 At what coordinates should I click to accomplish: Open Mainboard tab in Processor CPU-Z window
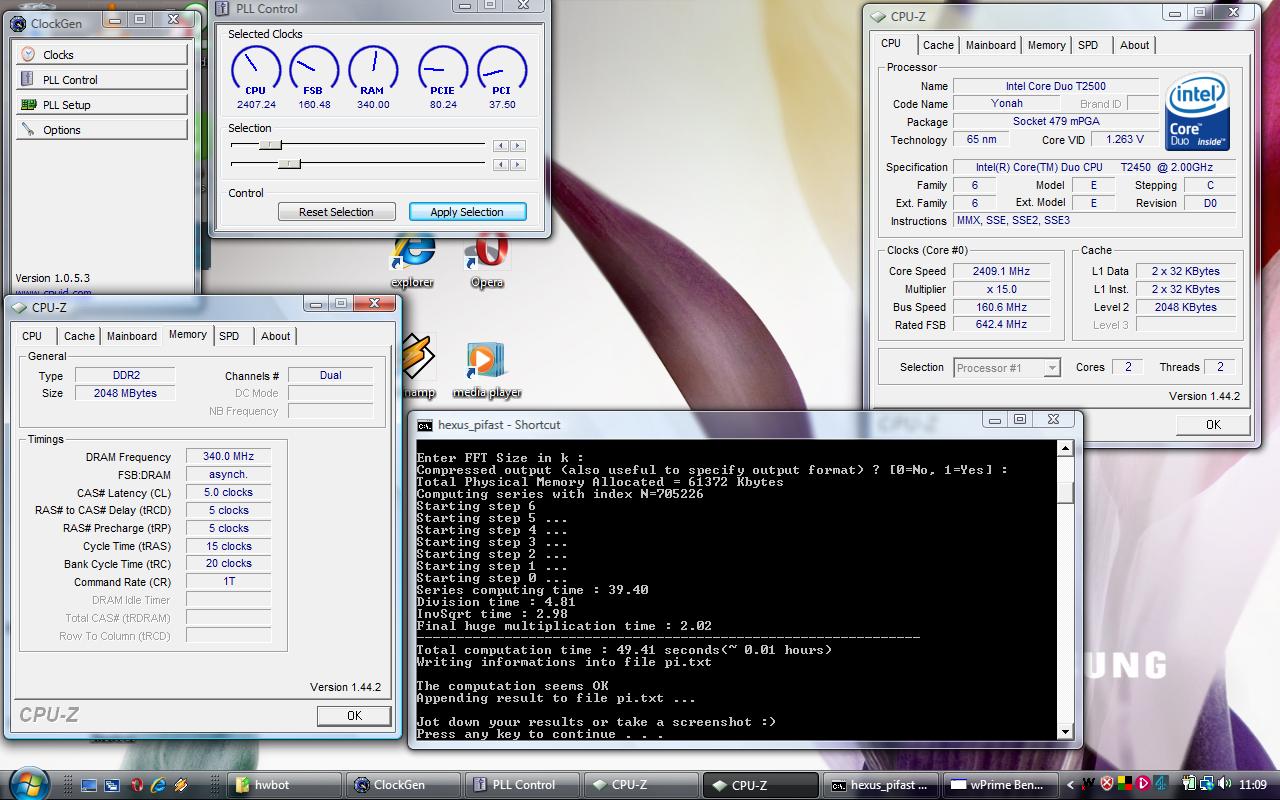click(x=991, y=45)
